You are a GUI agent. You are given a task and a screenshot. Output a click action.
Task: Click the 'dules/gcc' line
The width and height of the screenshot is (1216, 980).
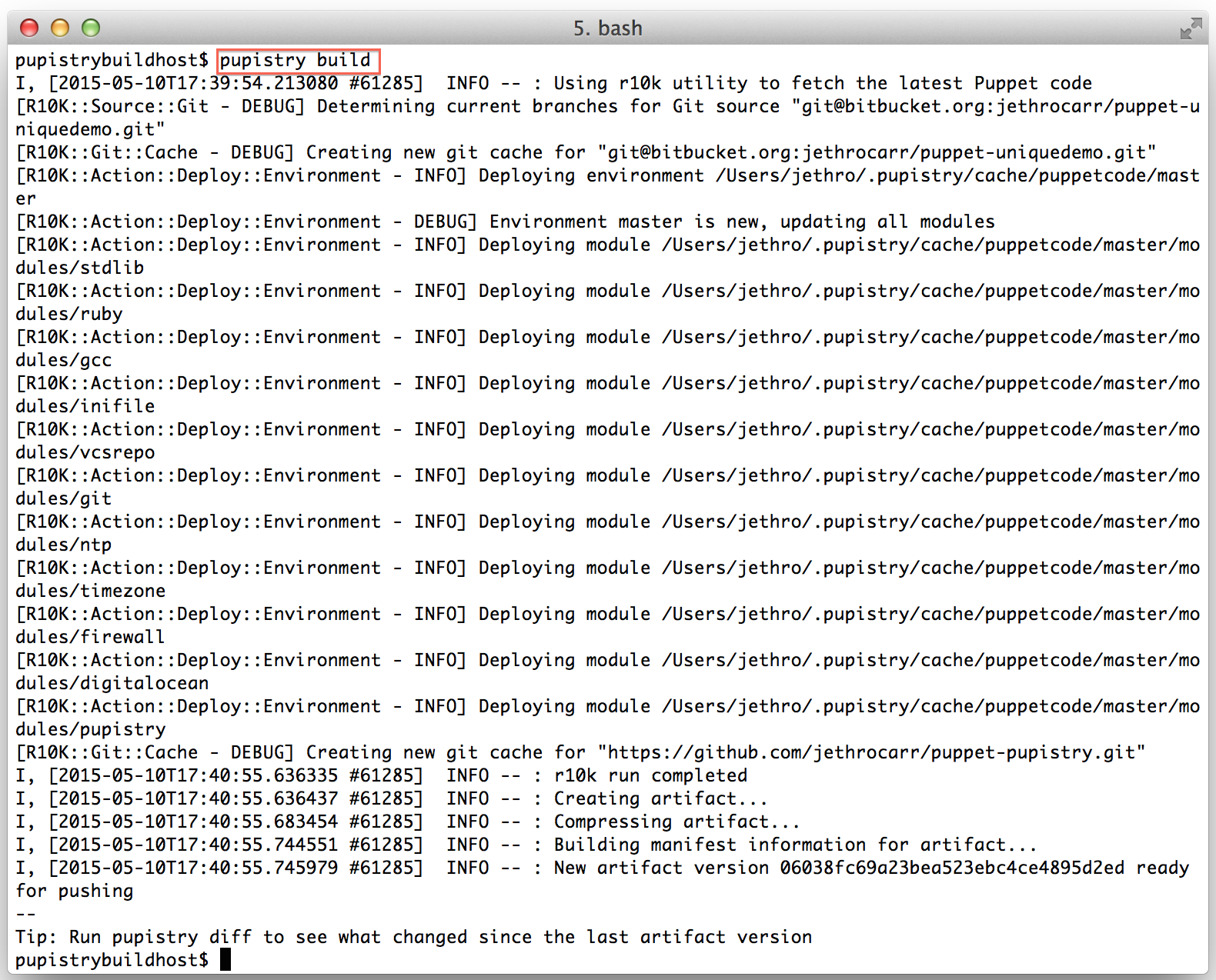pyautogui.click(x=63, y=360)
